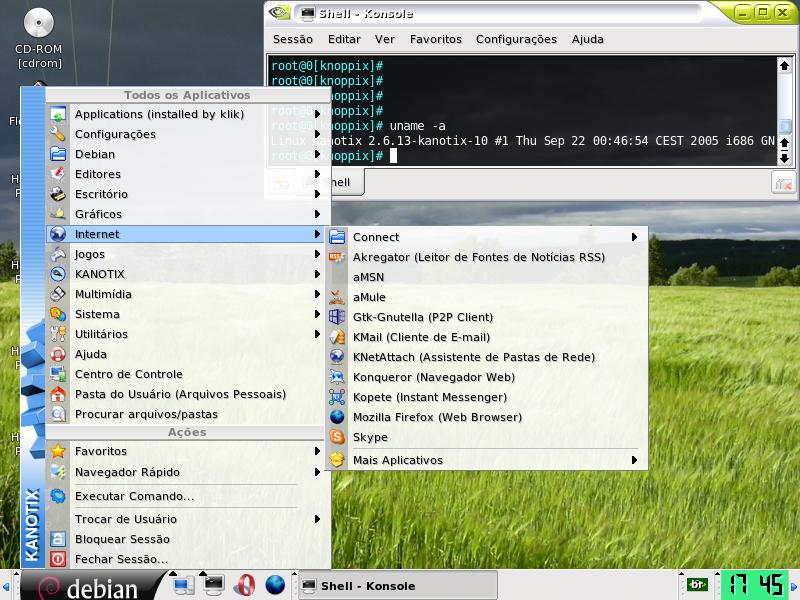Screen dimensions: 800x600
Task: Open the Editar menu in Konsole
Action: pyautogui.click(x=344, y=39)
